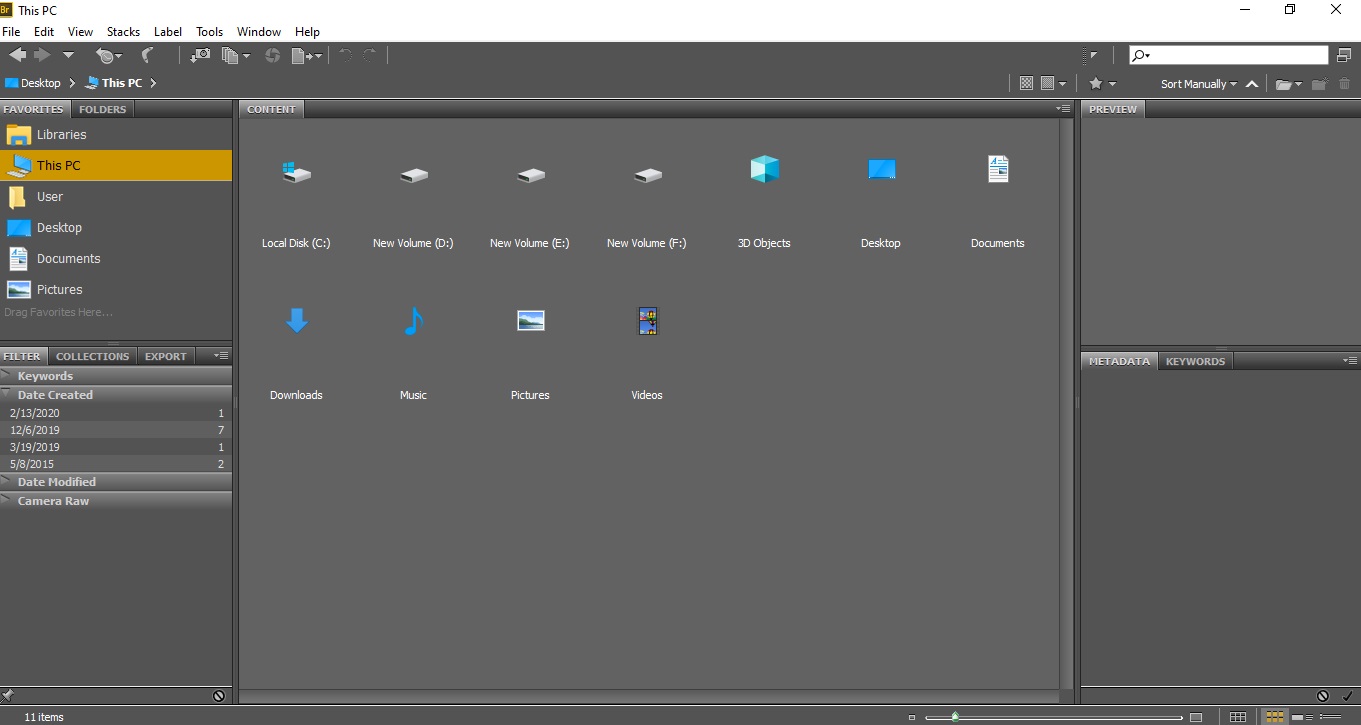Create a new folder using the toolbar icon
This screenshot has width=1361, height=725.
pyautogui.click(x=1320, y=84)
